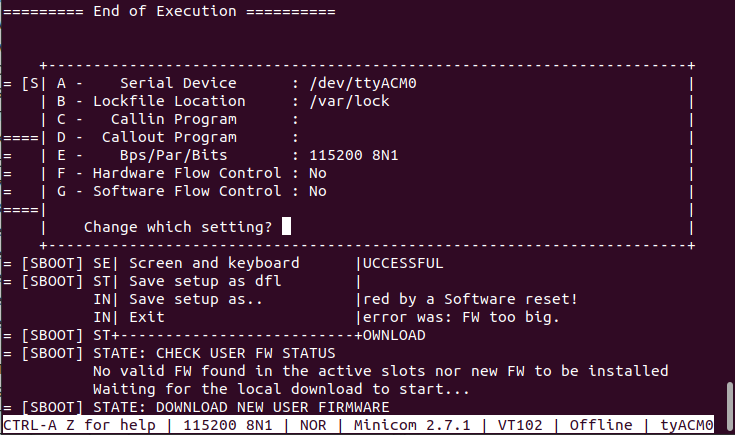
Task: Choose 'Save setup as..' menu entry
Action: [196, 299]
